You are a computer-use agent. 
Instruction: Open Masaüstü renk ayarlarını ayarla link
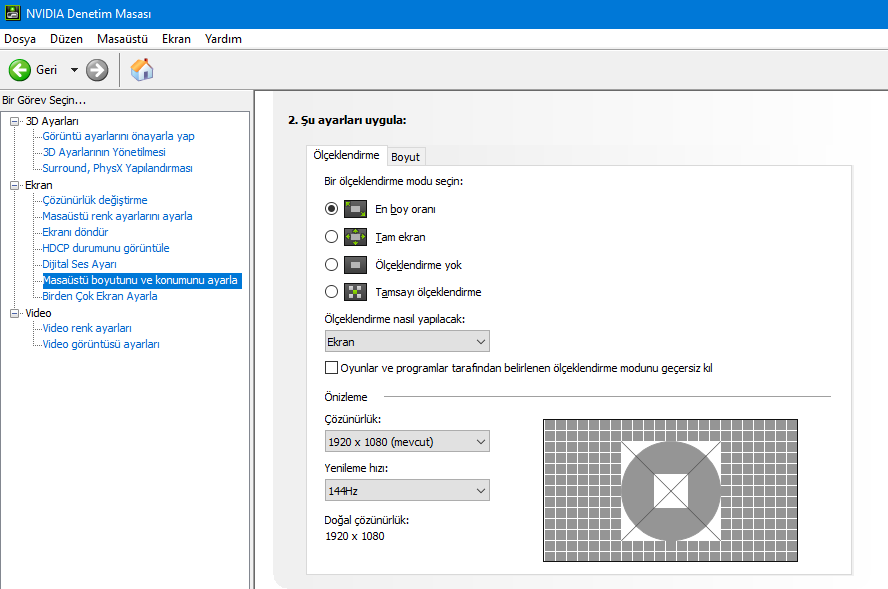117,216
